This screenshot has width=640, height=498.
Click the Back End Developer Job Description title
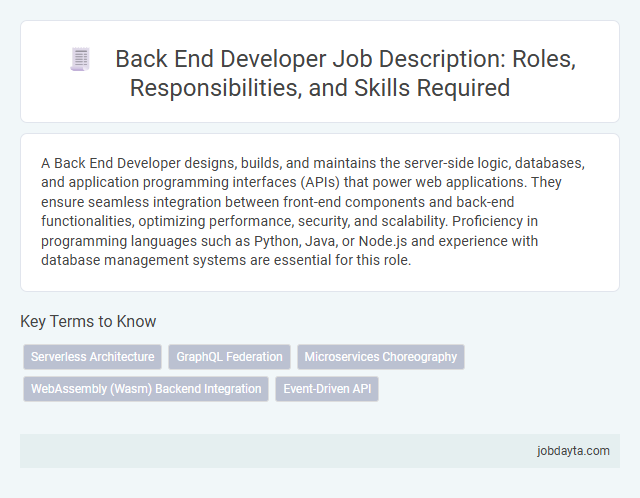345,73
